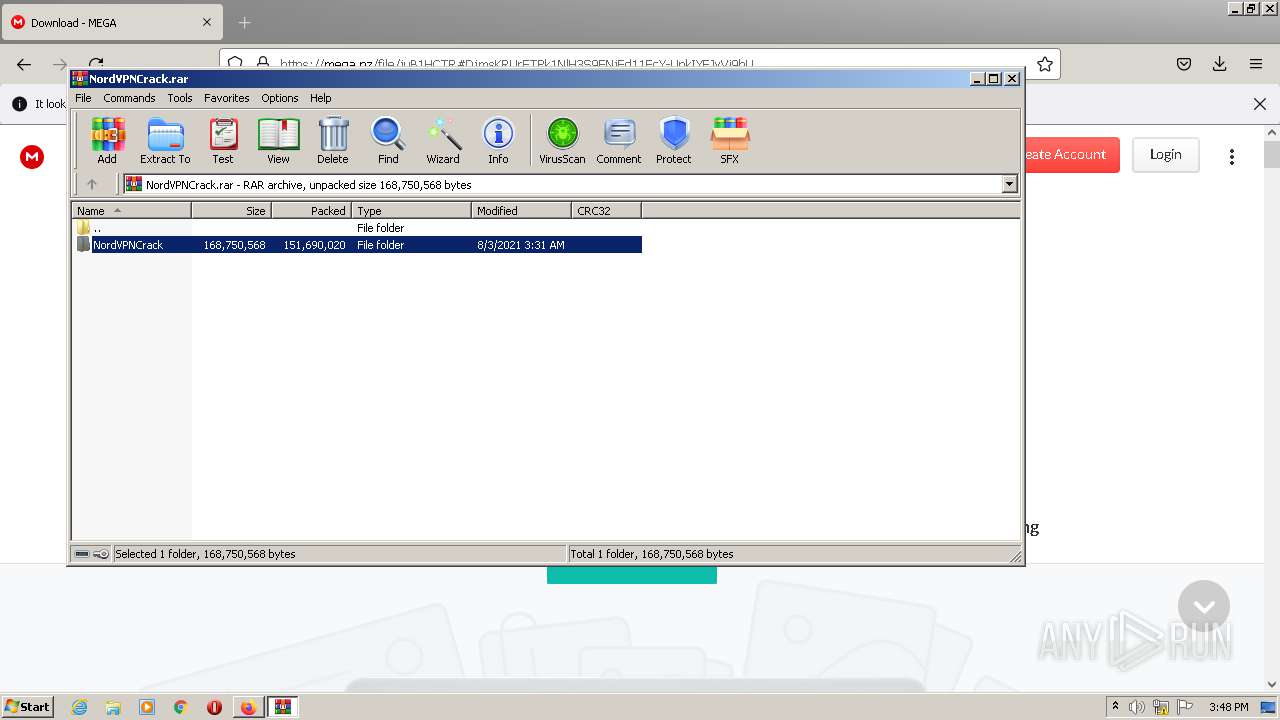1280x720 pixels.
Task: Click the 'Selected 1 folder' status text
Action: coord(205,554)
